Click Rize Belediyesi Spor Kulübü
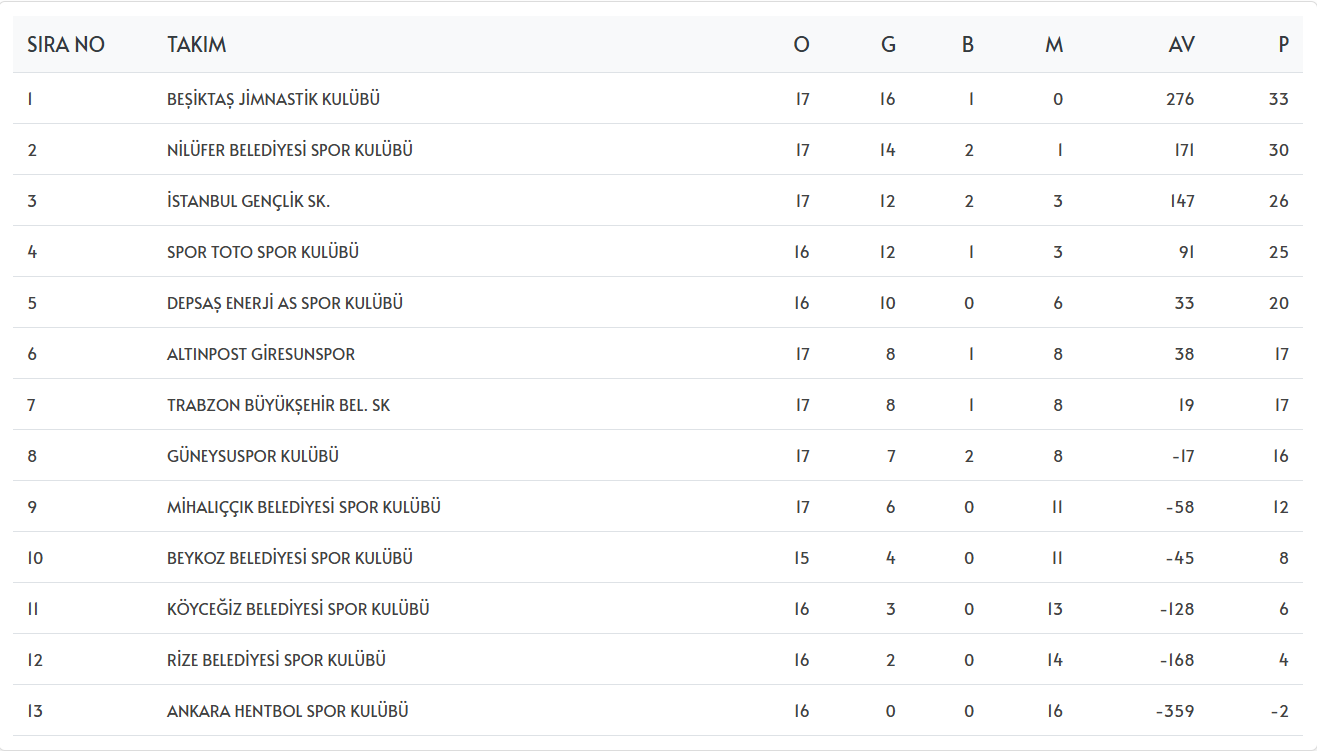The height and width of the screenshot is (752, 1317). pyautogui.click(x=276, y=661)
